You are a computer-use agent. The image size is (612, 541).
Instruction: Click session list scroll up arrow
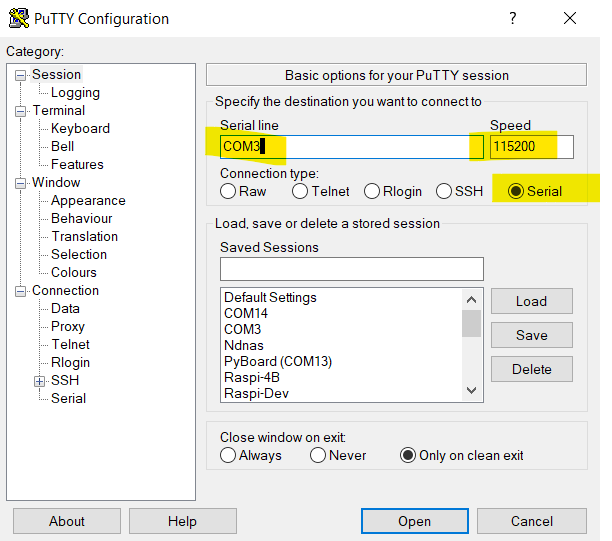(x=471, y=300)
